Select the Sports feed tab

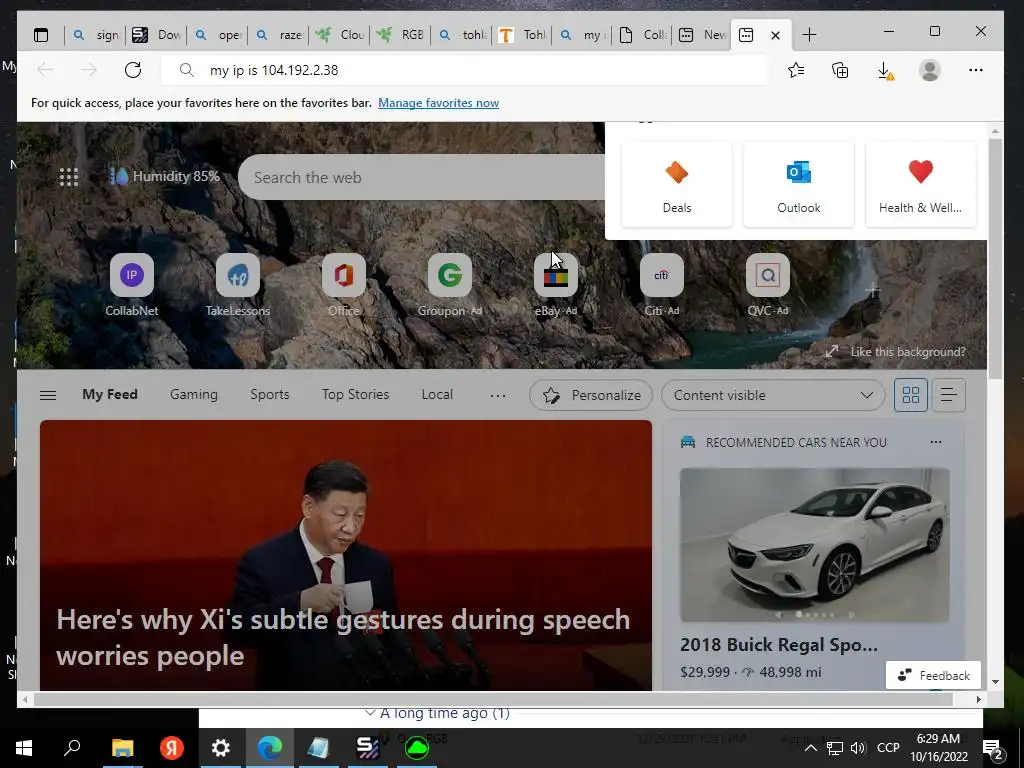pyautogui.click(x=270, y=394)
